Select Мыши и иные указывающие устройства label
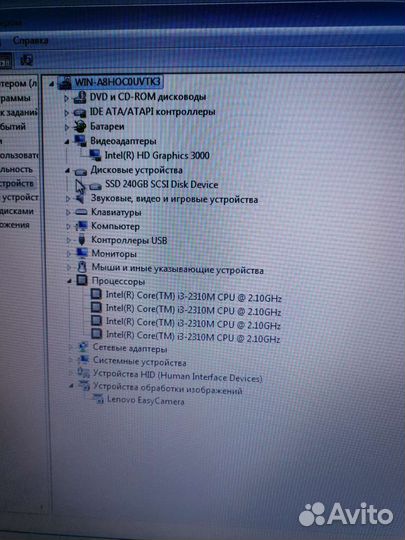The height and width of the screenshot is (540, 405). tap(178, 269)
